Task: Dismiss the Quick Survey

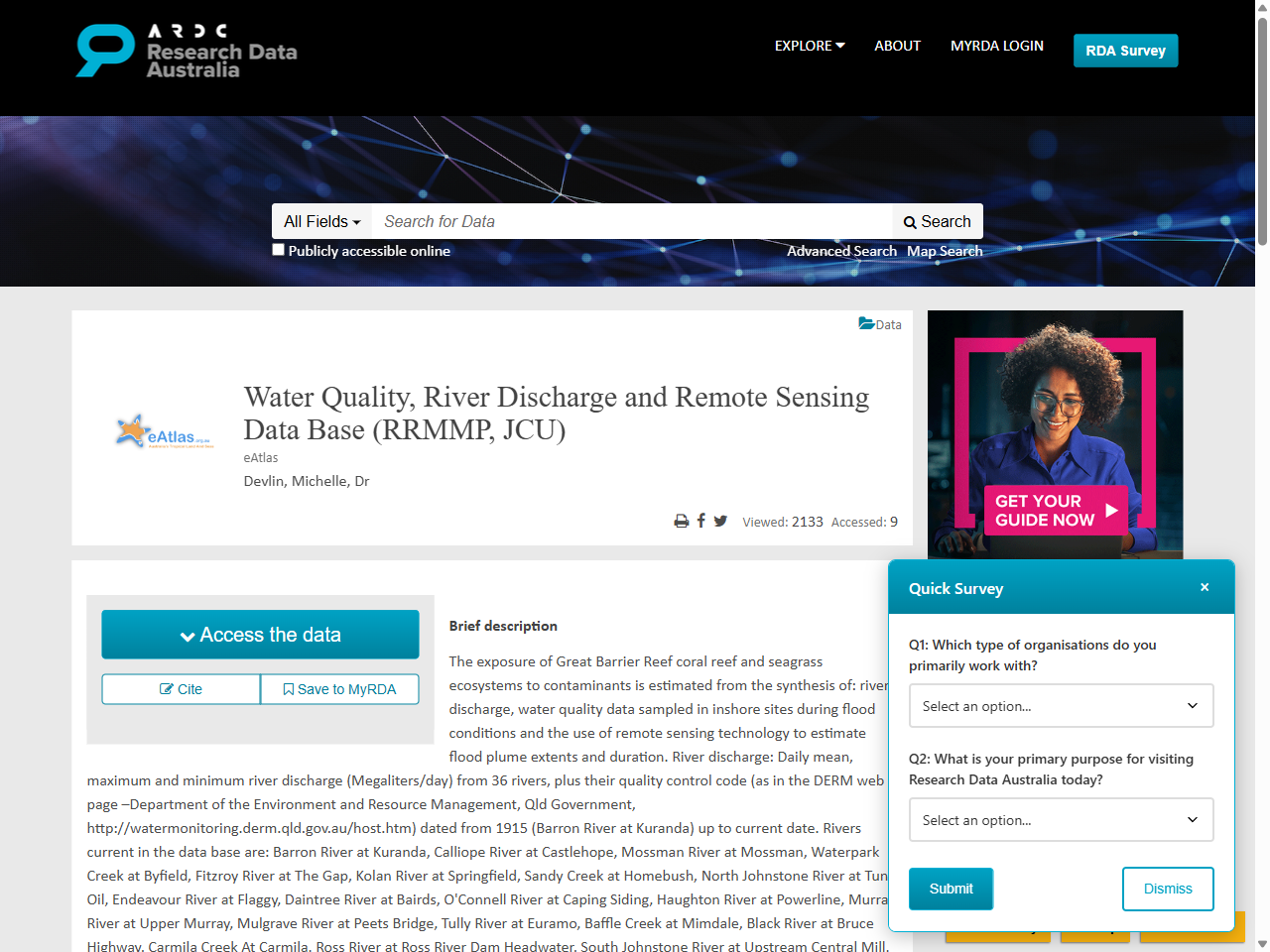Action: point(1168,889)
